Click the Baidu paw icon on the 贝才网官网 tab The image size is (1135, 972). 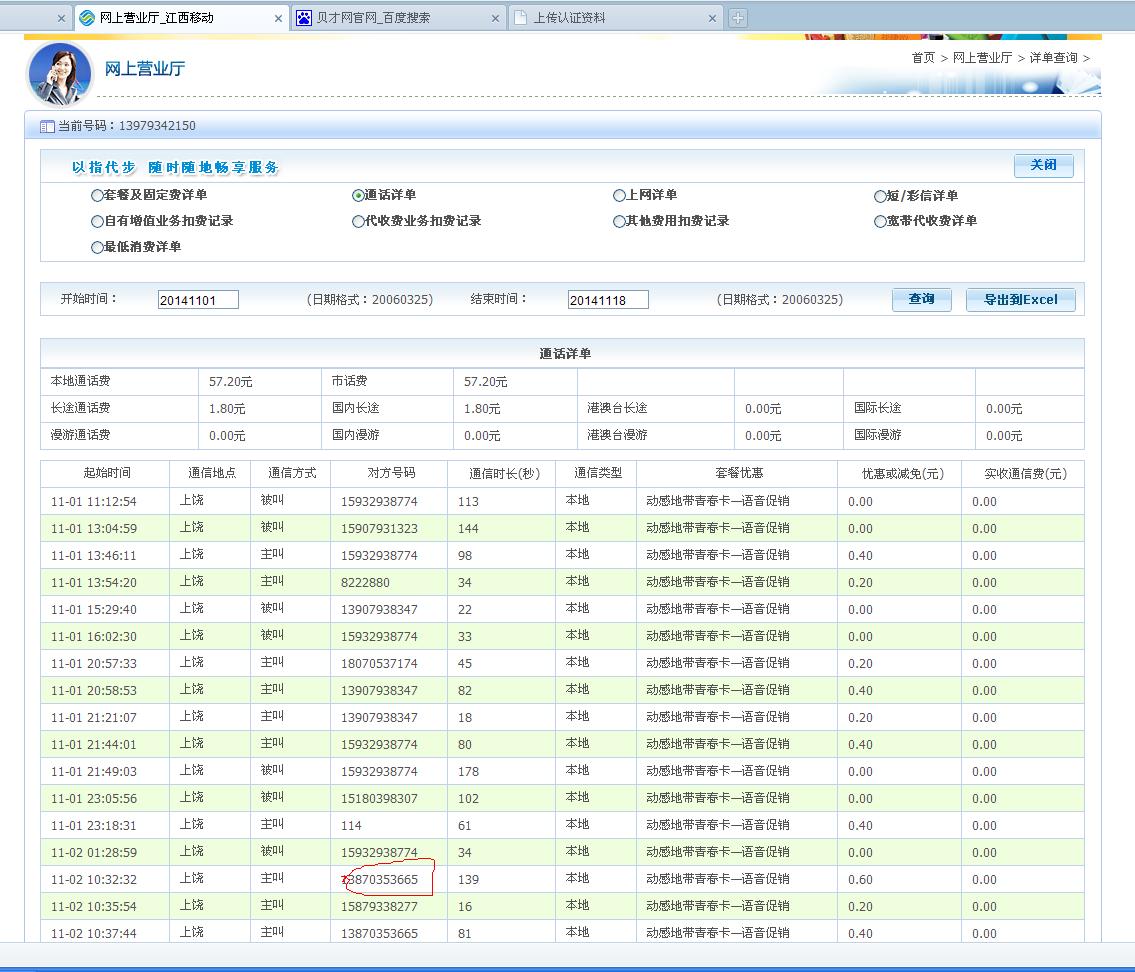[304, 18]
